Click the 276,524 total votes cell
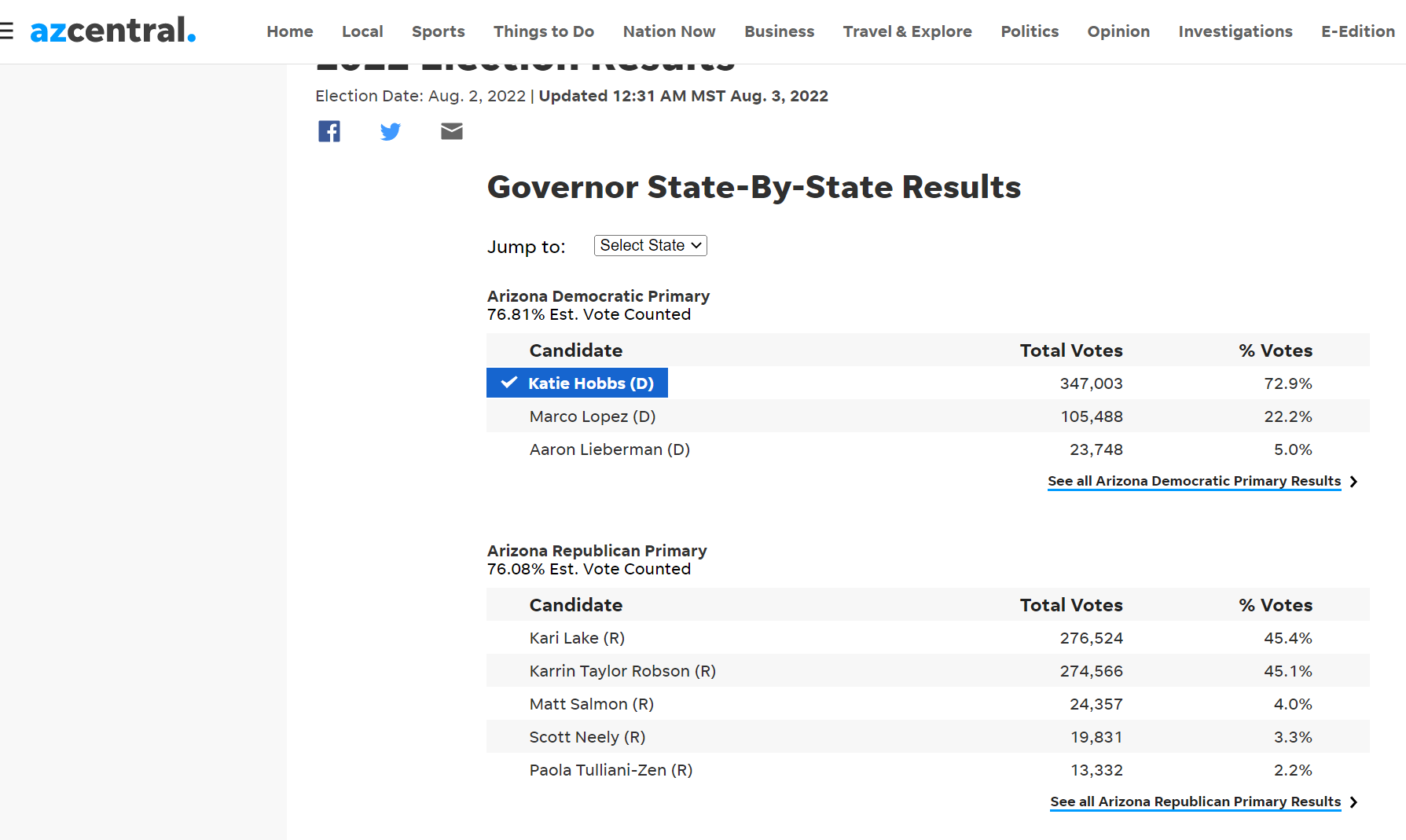The image size is (1406, 840). pos(1092,638)
